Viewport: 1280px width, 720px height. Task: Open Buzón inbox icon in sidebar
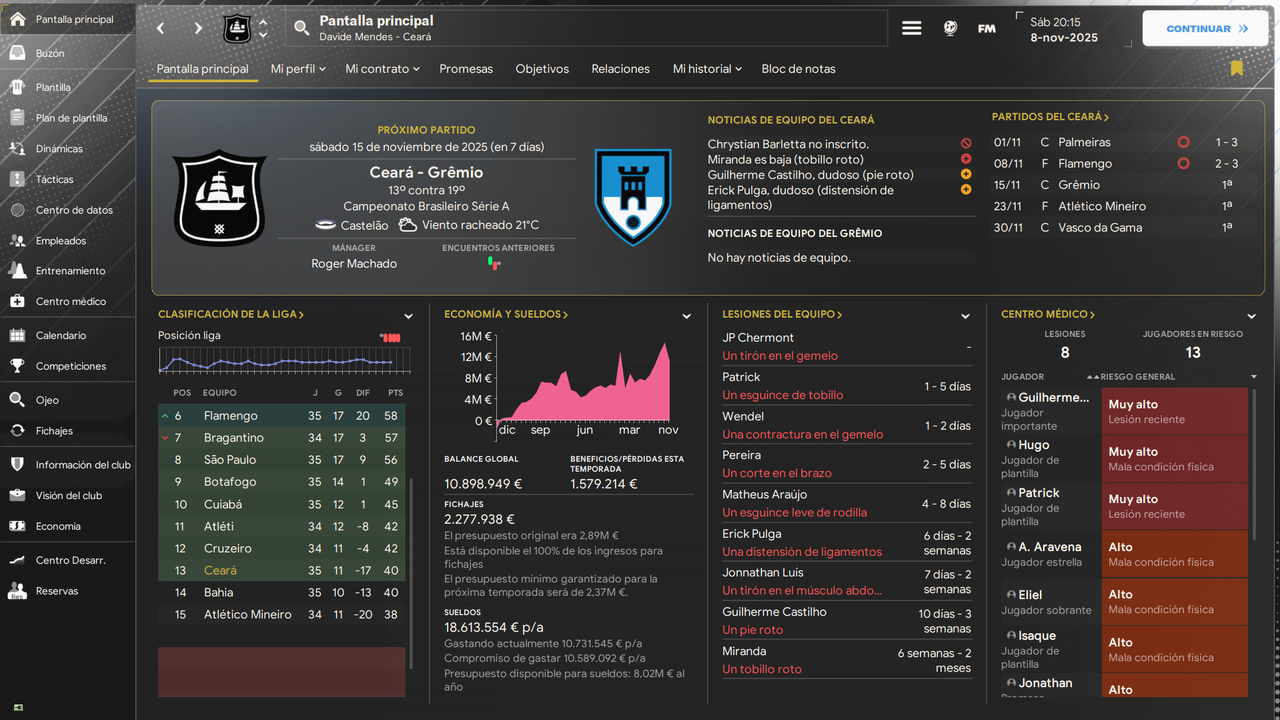pos(17,53)
